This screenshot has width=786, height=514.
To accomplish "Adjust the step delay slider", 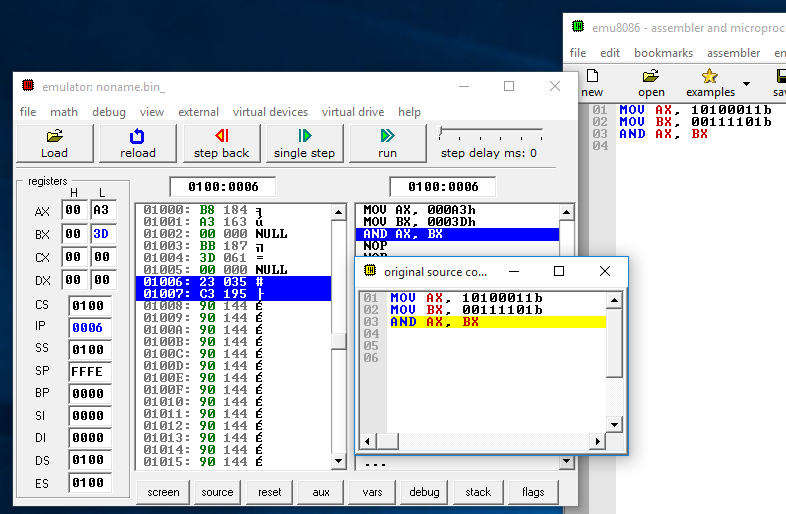I will click(x=441, y=132).
